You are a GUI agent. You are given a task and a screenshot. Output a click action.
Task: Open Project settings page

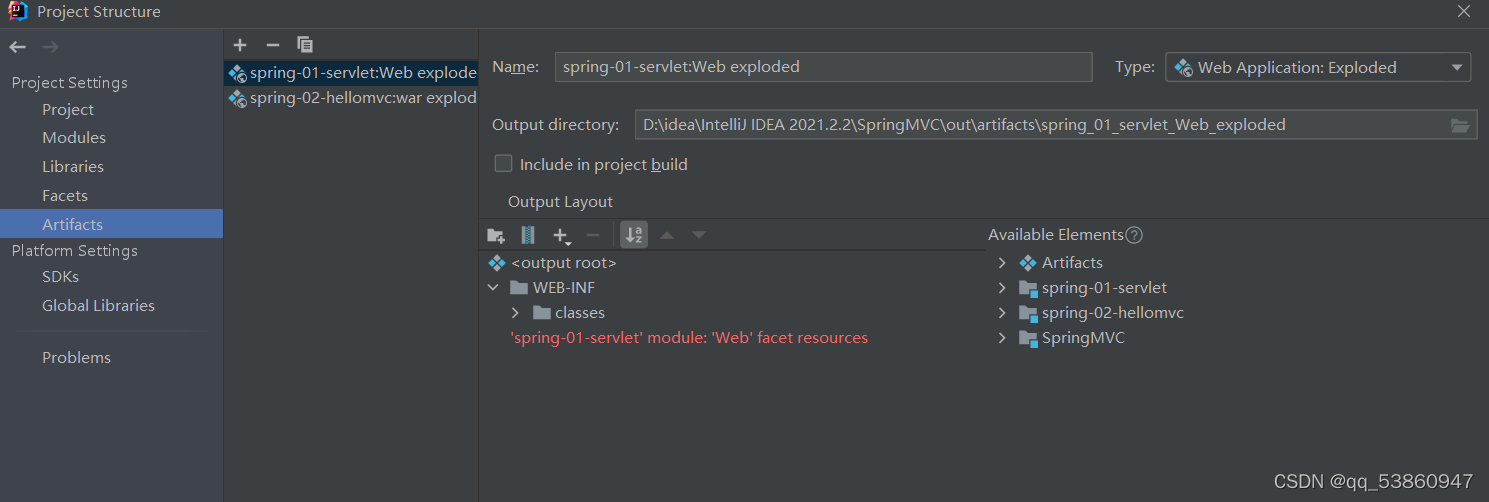point(68,110)
